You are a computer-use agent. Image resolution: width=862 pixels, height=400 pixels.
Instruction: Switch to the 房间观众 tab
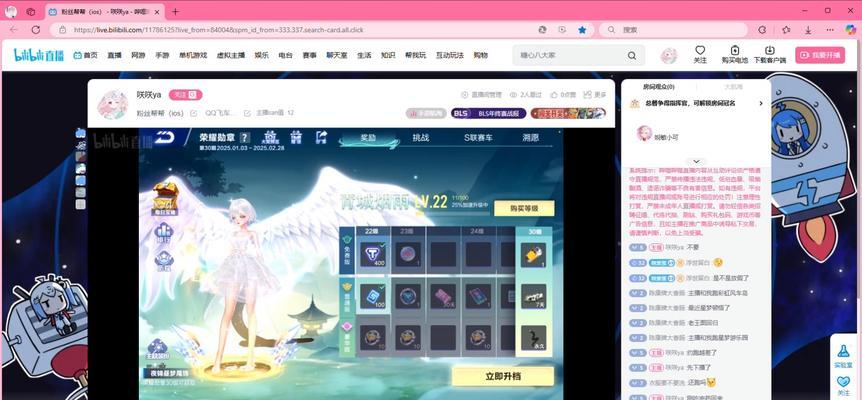coord(659,87)
